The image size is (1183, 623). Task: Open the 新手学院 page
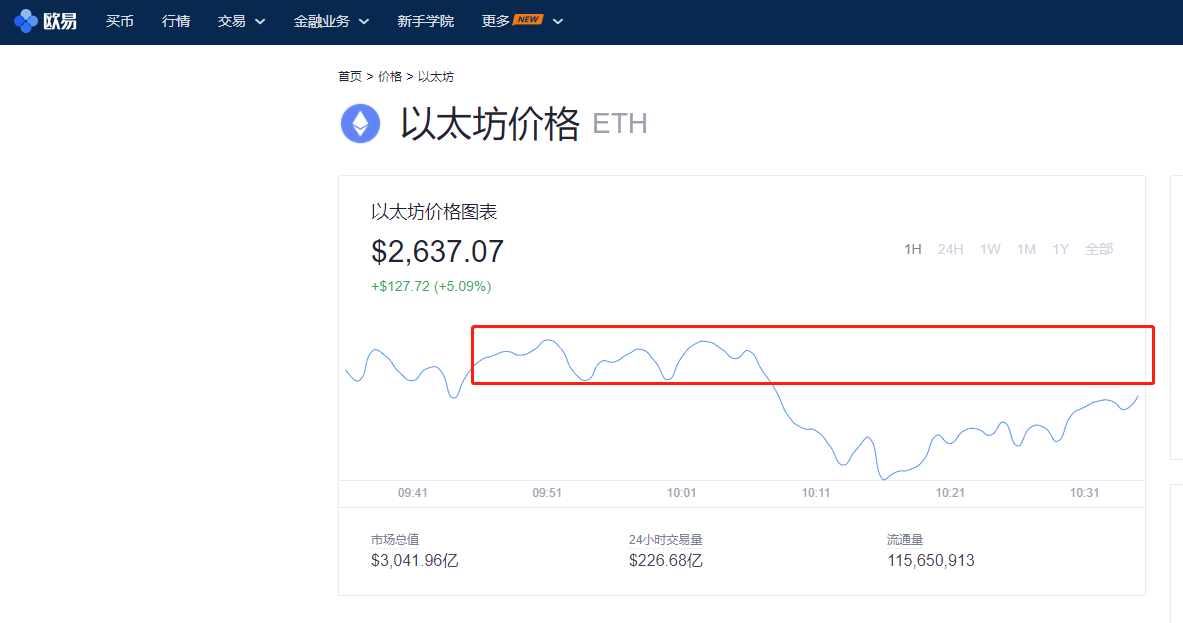425,21
